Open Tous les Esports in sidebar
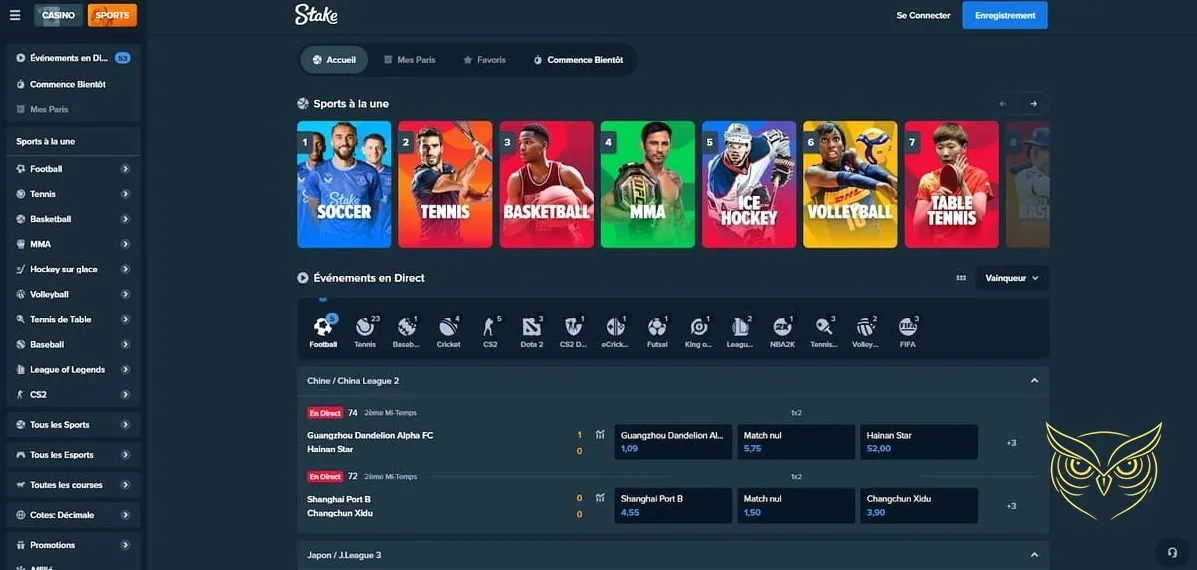Viewport: 1197px width, 570px height. [73, 455]
